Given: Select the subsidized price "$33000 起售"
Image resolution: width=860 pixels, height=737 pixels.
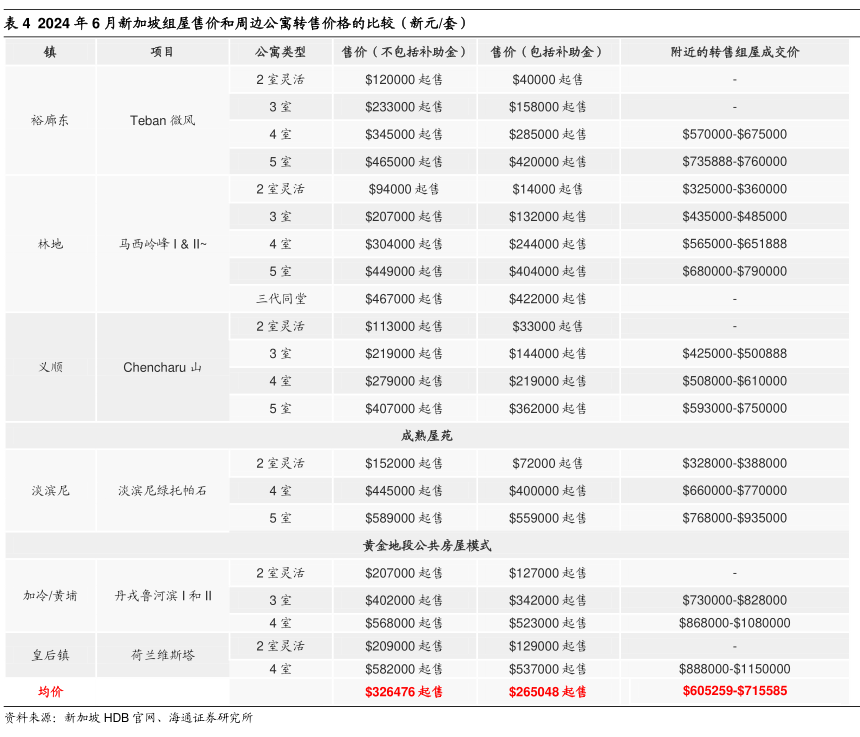Looking at the screenshot, I should [547, 326].
